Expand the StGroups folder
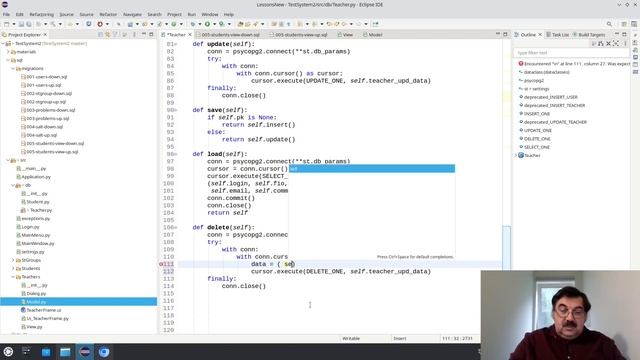 (x=13, y=260)
